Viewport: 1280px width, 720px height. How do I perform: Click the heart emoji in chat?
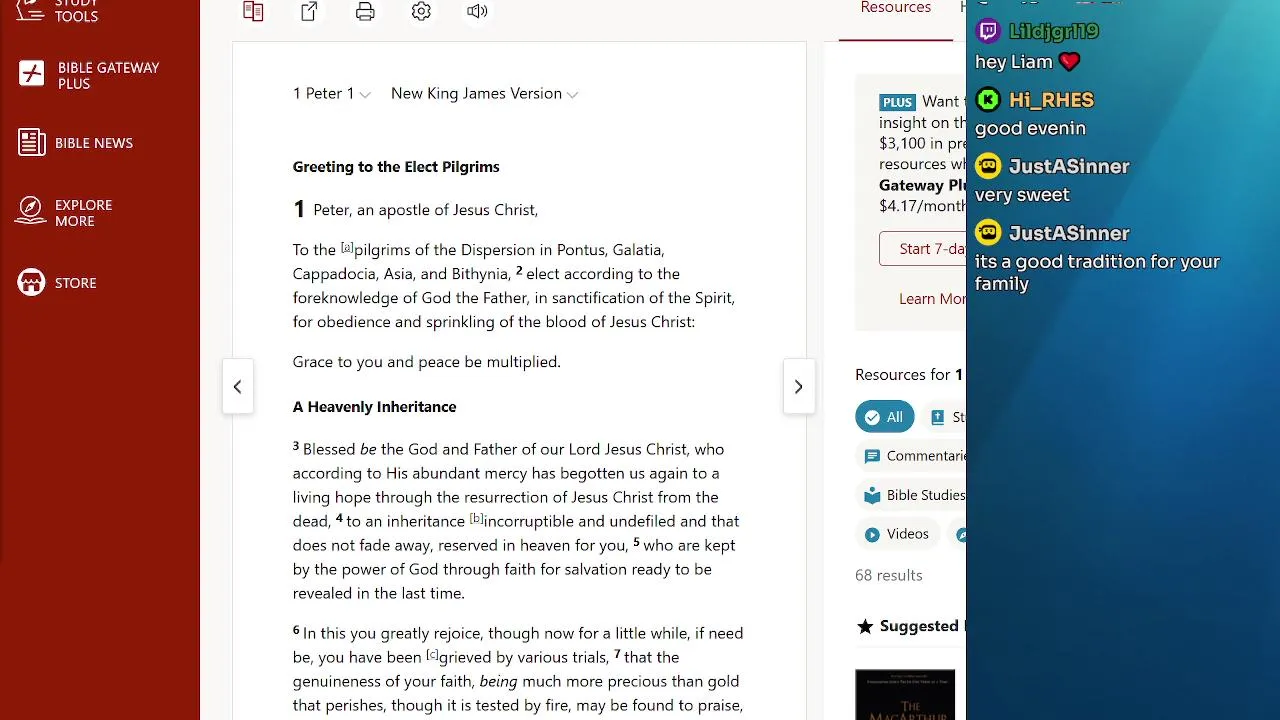pos(1069,62)
